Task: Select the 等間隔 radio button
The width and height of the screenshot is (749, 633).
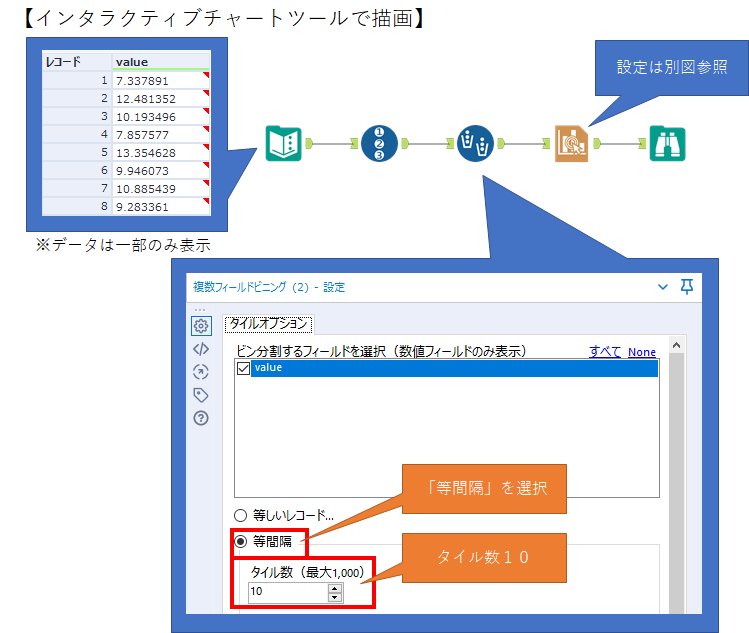Action: click(x=240, y=541)
